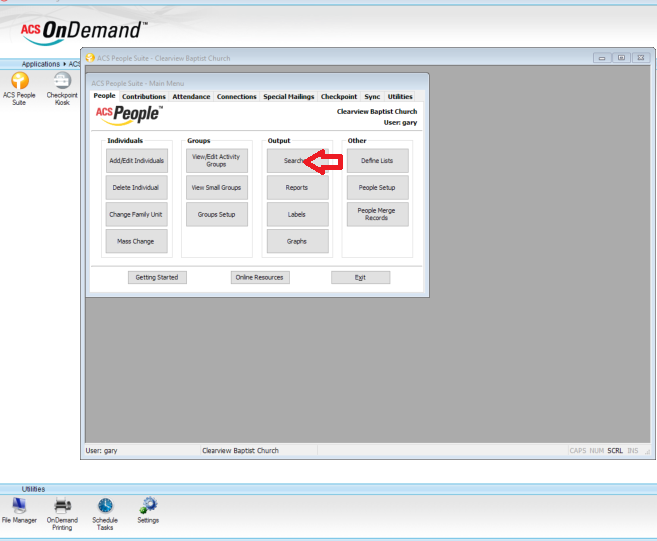Image resolution: width=657 pixels, height=541 pixels.
Task: Switch to the Sync tab
Action: (x=372, y=96)
